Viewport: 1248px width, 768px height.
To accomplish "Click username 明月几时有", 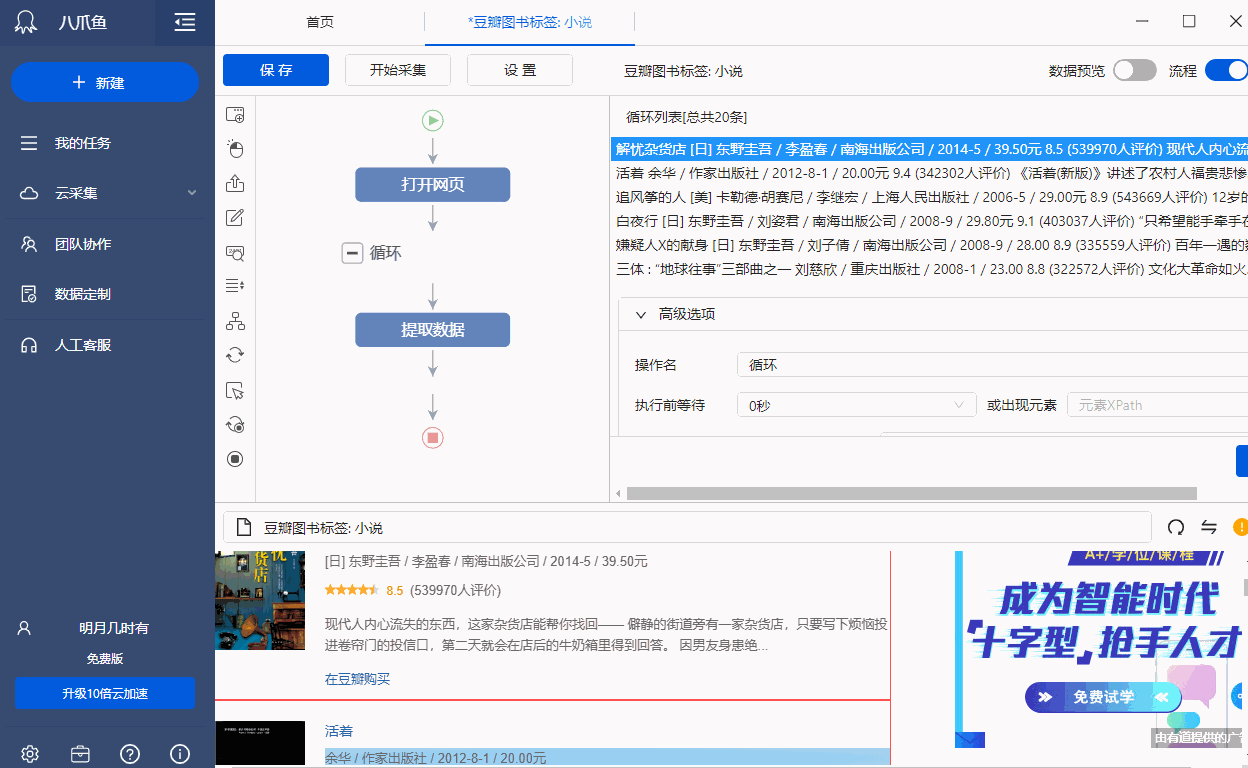I will pyautogui.click(x=114, y=628).
